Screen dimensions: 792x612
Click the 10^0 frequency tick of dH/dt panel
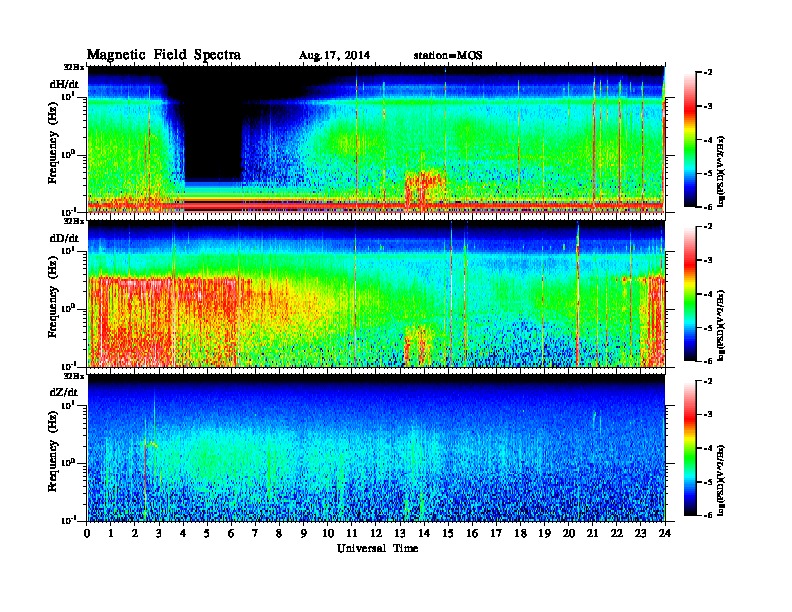coord(68,154)
